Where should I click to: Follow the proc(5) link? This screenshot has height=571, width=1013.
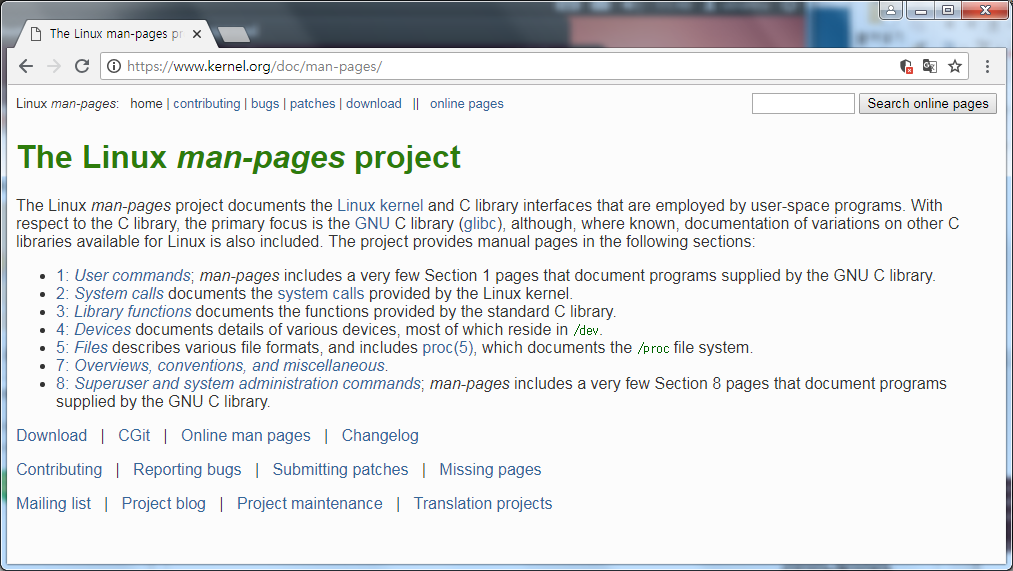pos(448,348)
